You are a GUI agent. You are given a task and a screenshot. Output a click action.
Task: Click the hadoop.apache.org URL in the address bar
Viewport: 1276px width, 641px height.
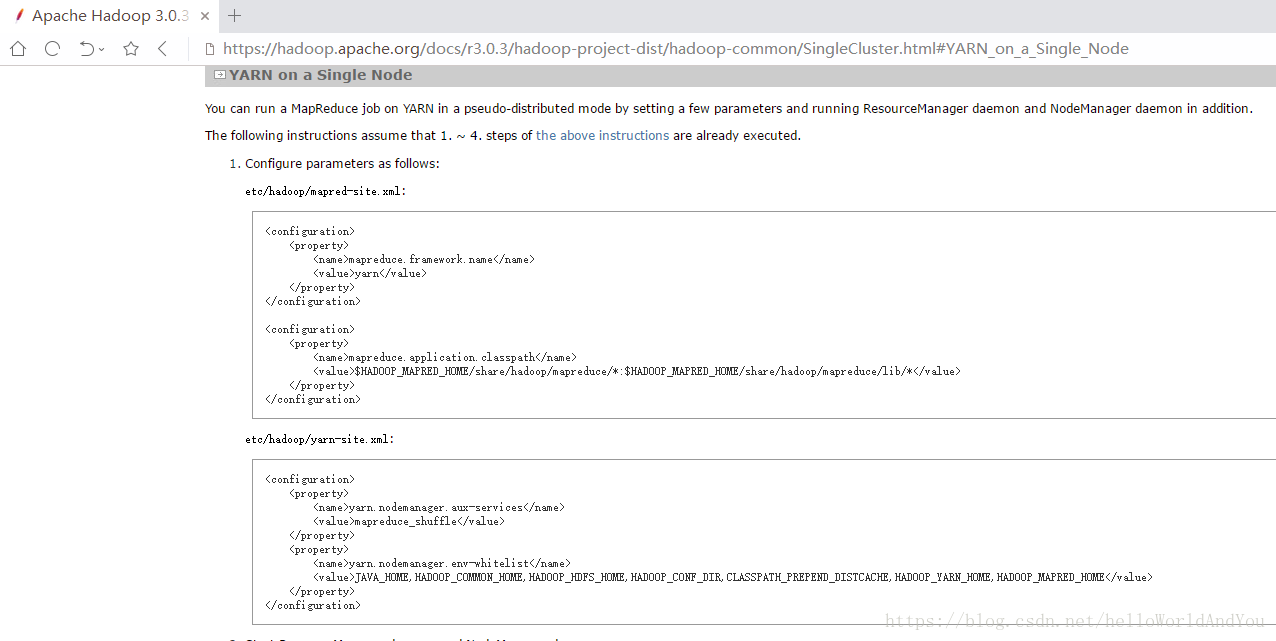click(x=676, y=48)
